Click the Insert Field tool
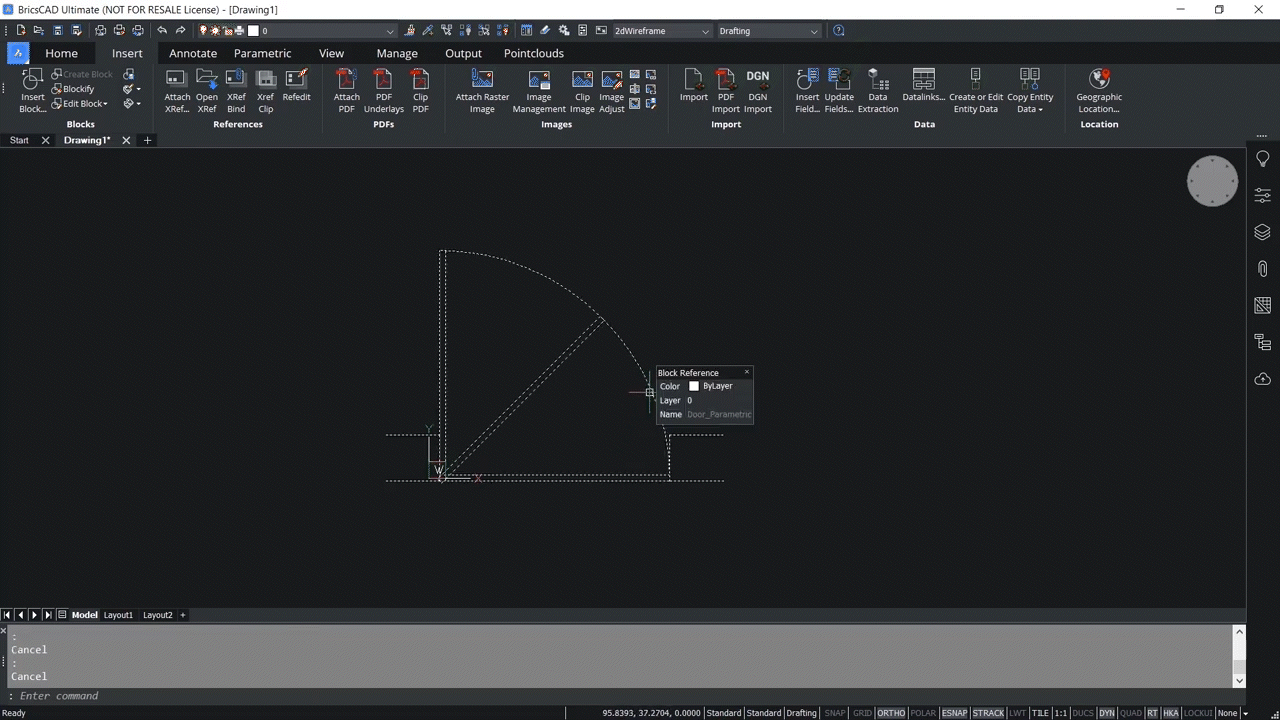1280x720 pixels. tap(807, 91)
